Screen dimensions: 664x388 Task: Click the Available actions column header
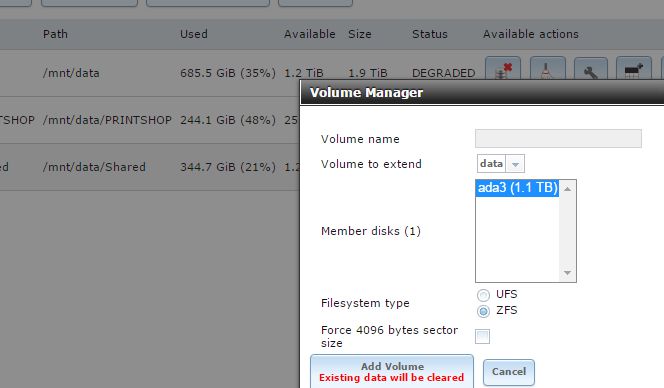[531, 34]
